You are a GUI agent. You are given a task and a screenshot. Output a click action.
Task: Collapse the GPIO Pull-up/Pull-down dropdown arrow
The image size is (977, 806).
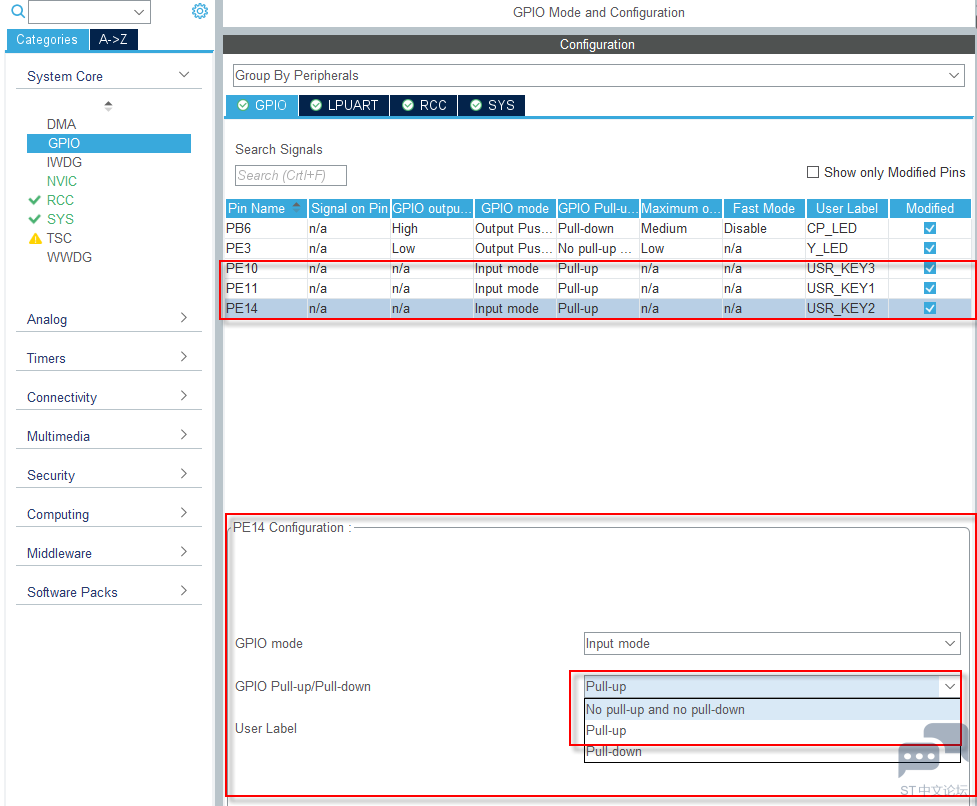coord(950,686)
